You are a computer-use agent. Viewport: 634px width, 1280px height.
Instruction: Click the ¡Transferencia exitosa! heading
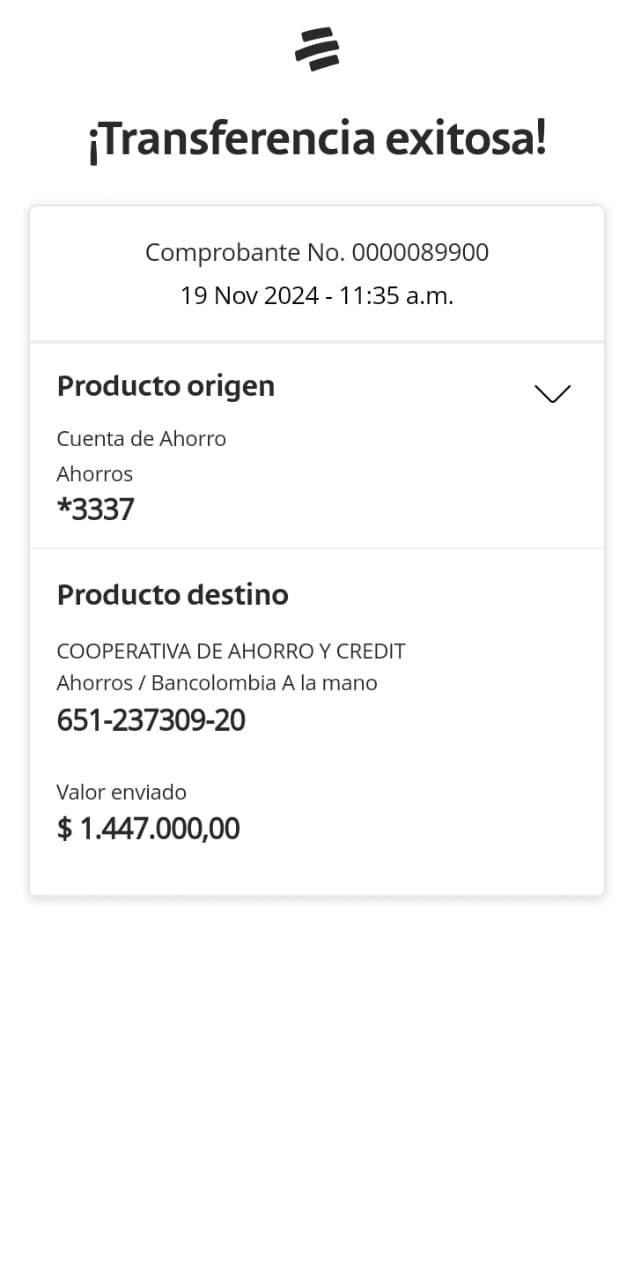pyautogui.click(x=317, y=140)
